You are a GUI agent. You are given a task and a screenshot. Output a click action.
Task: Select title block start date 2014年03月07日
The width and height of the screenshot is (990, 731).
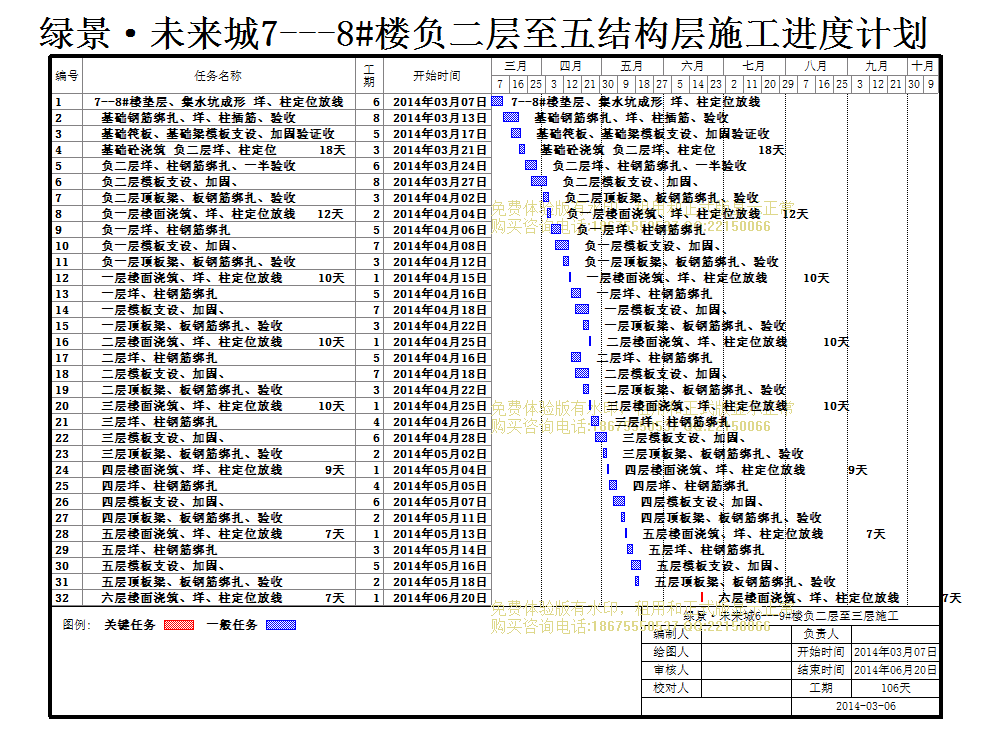pyautogui.click(x=895, y=652)
